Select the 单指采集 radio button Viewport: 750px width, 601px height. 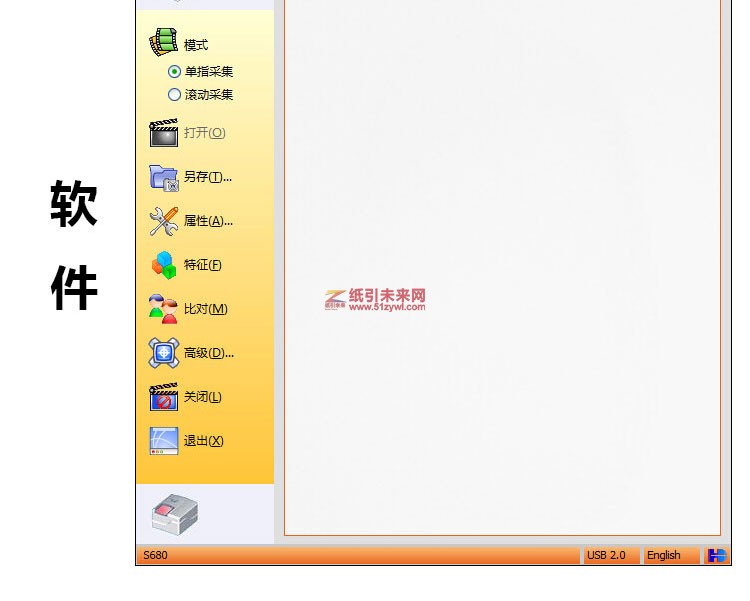175,72
